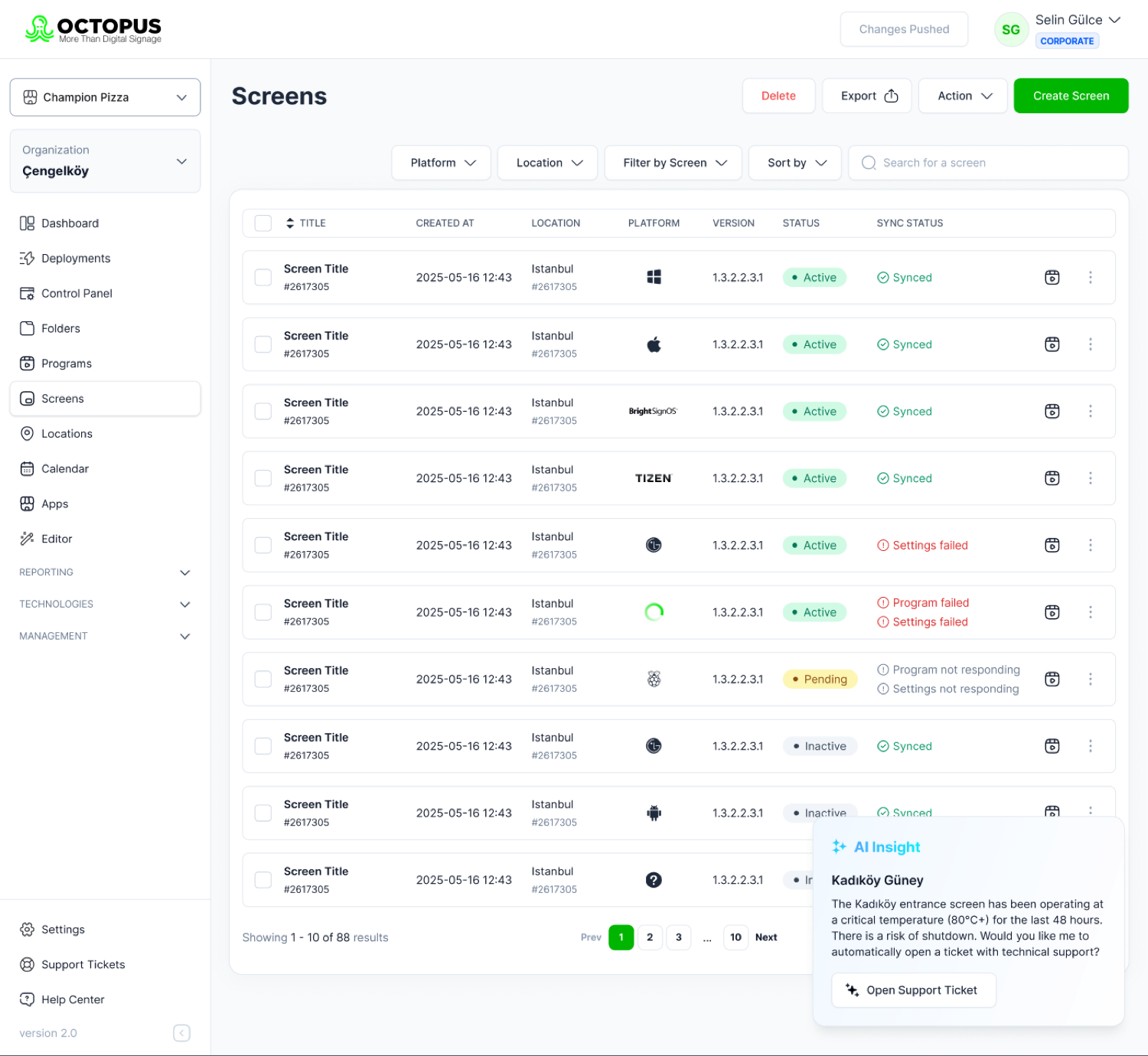Image resolution: width=1148 pixels, height=1056 pixels.
Task: Click the Program failed warning icon
Action: [x=883, y=602]
